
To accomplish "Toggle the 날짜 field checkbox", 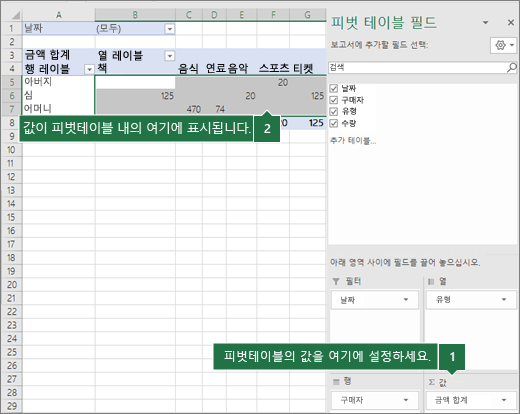I will click(334, 88).
